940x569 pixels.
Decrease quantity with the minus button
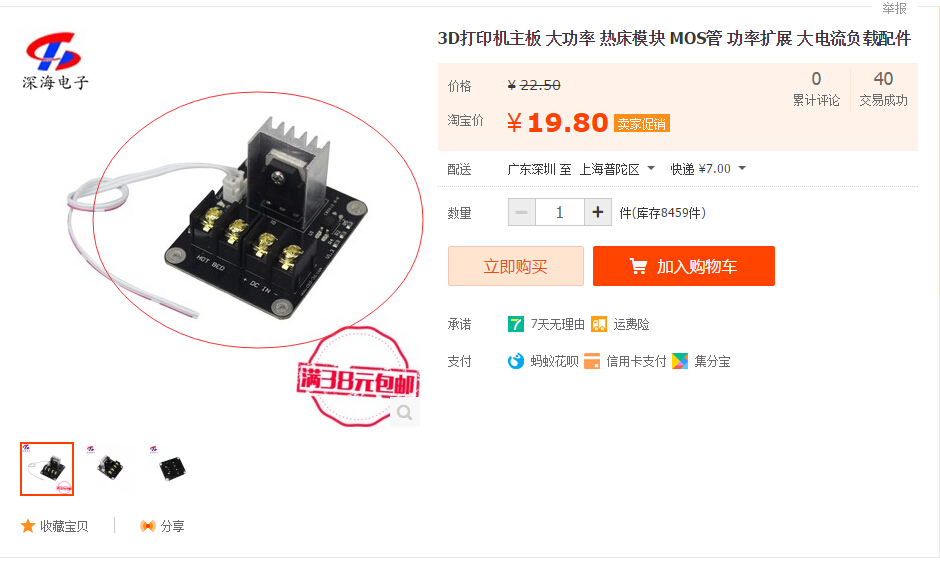[x=522, y=212]
